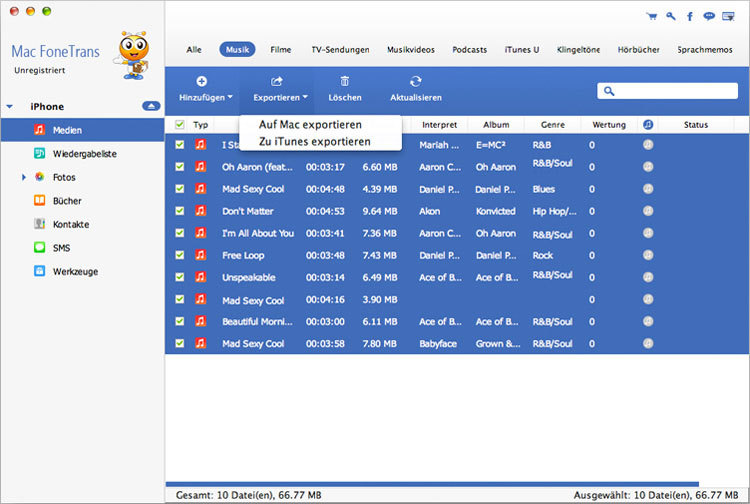Switch to the Filme tab
The width and height of the screenshot is (750, 504).
pyautogui.click(x=281, y=49)
